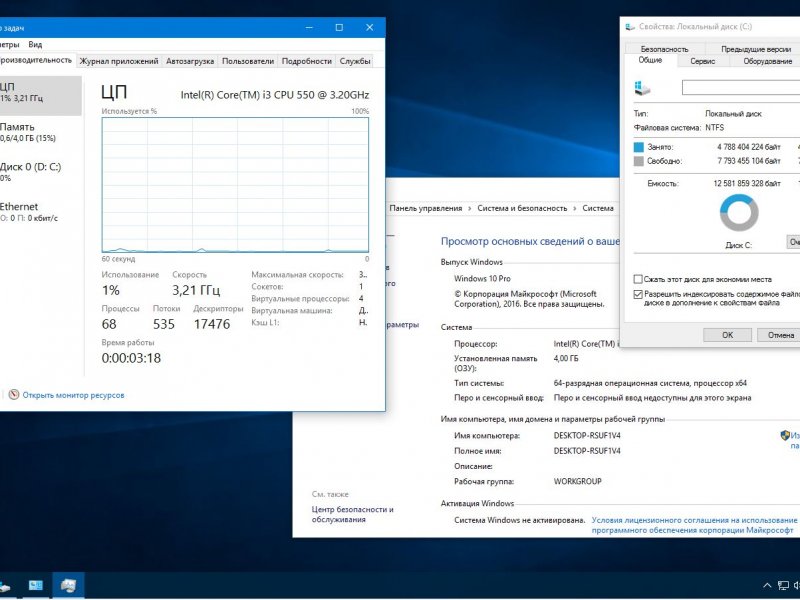
Task: Switch to the Автозагрузка tab
Action: [x=190, y=61]
